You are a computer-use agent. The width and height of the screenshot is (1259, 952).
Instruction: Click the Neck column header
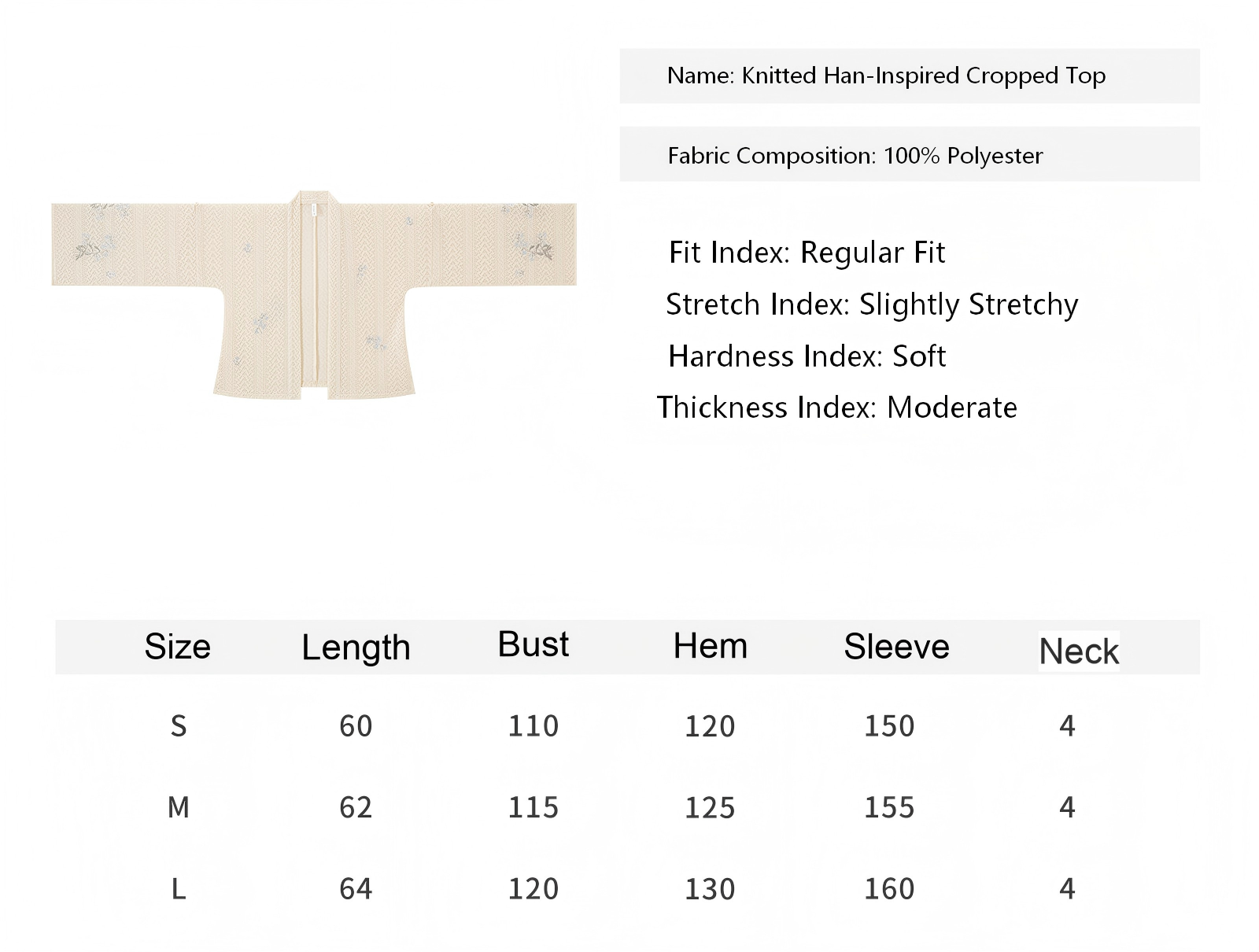1078,651
